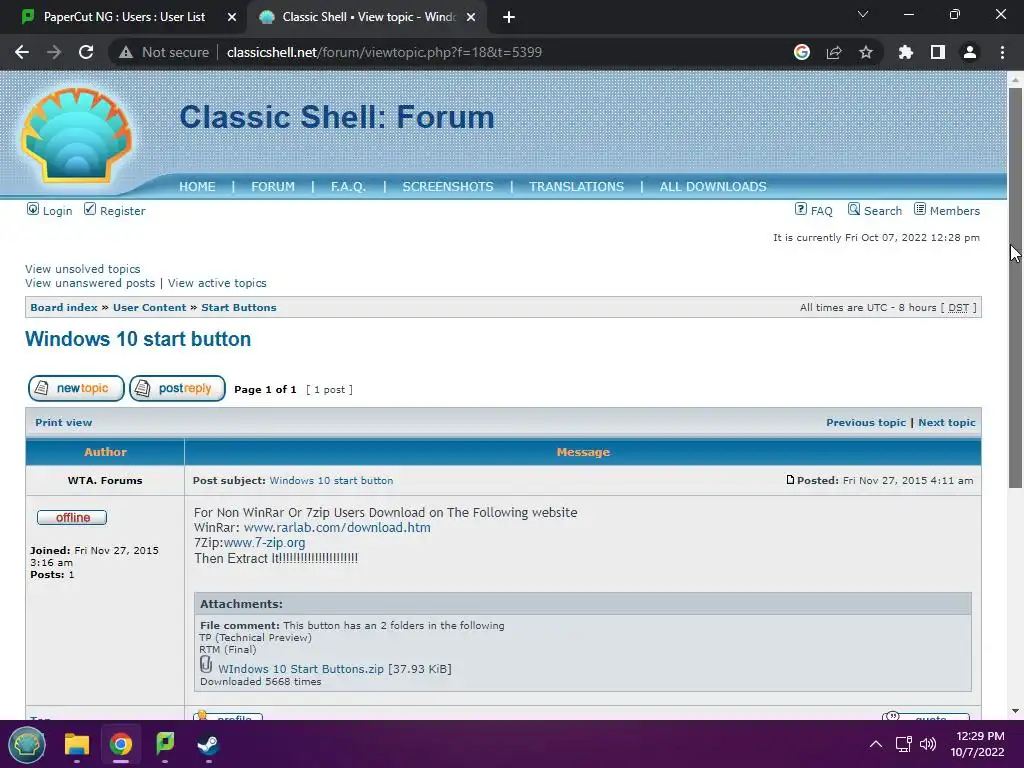Click the post icon beside Posted date
Viewport: 1024px width, 768px height.
click(x=790, y=480)
